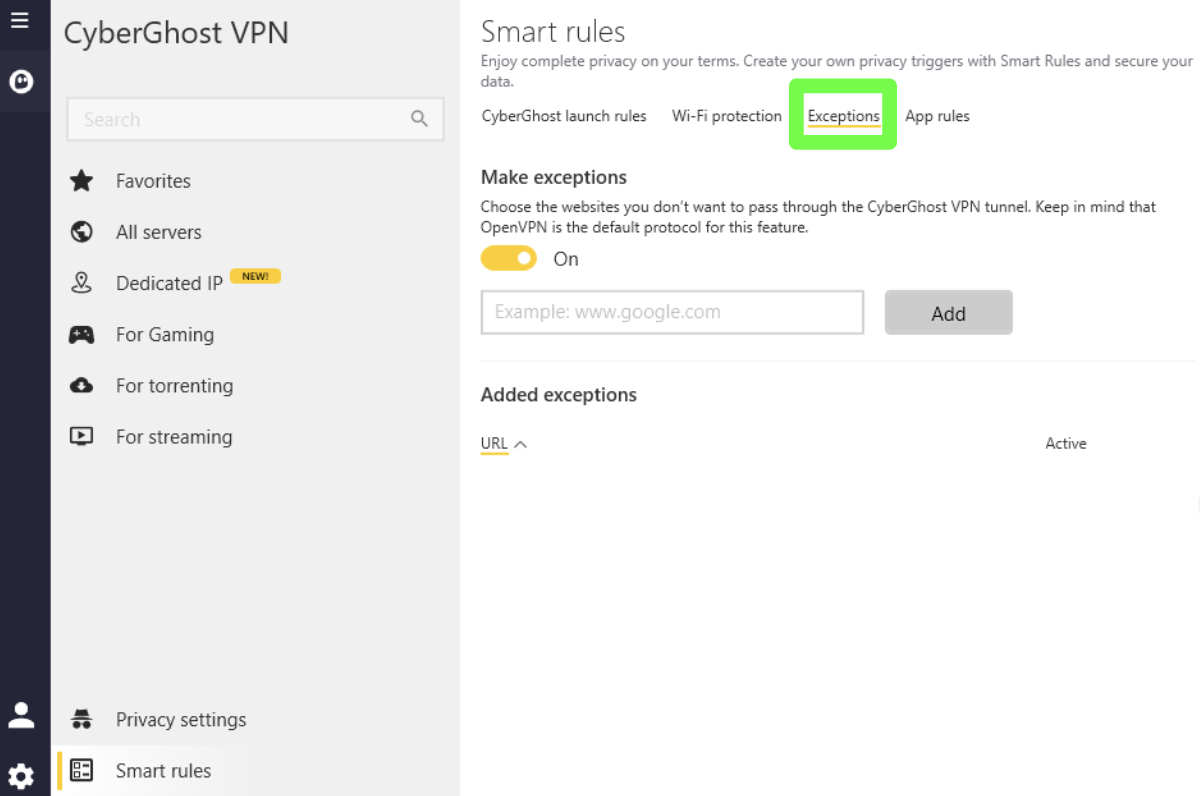Click the NEW! badge beside Dedicated IP
1200x796 pixels.
pos(255,276)
